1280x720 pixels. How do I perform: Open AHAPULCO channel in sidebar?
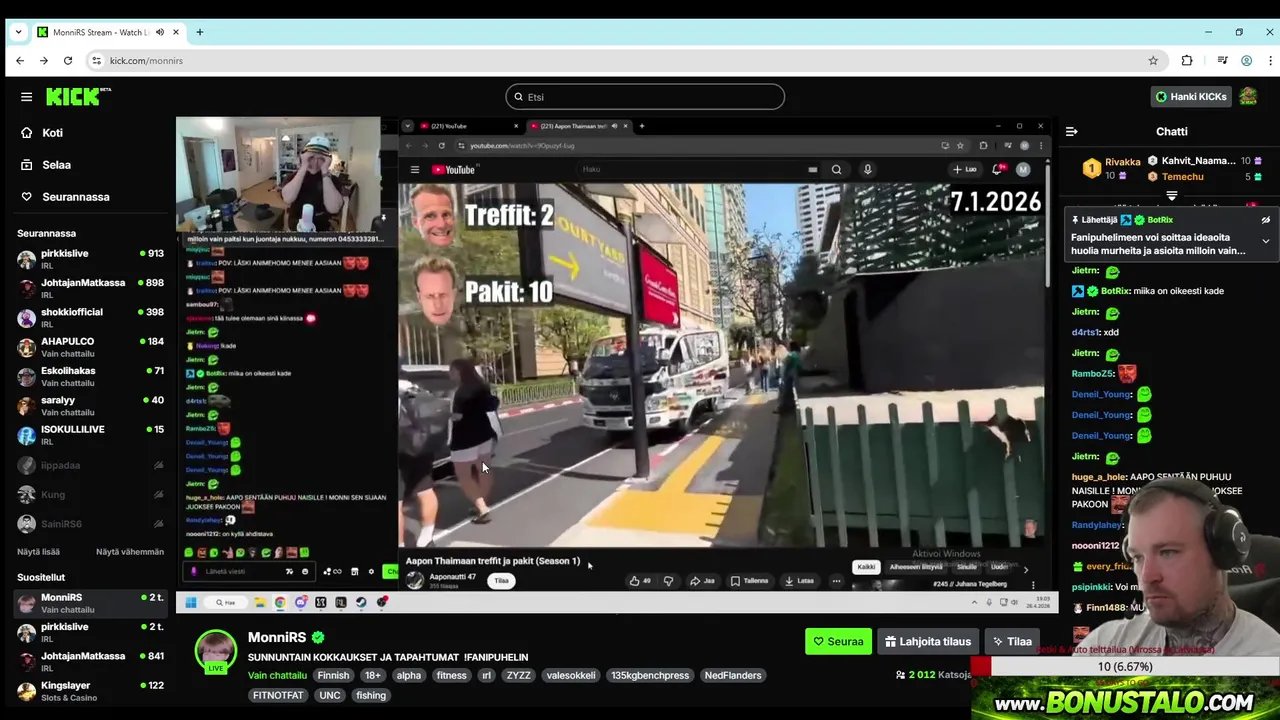[90, 347]
